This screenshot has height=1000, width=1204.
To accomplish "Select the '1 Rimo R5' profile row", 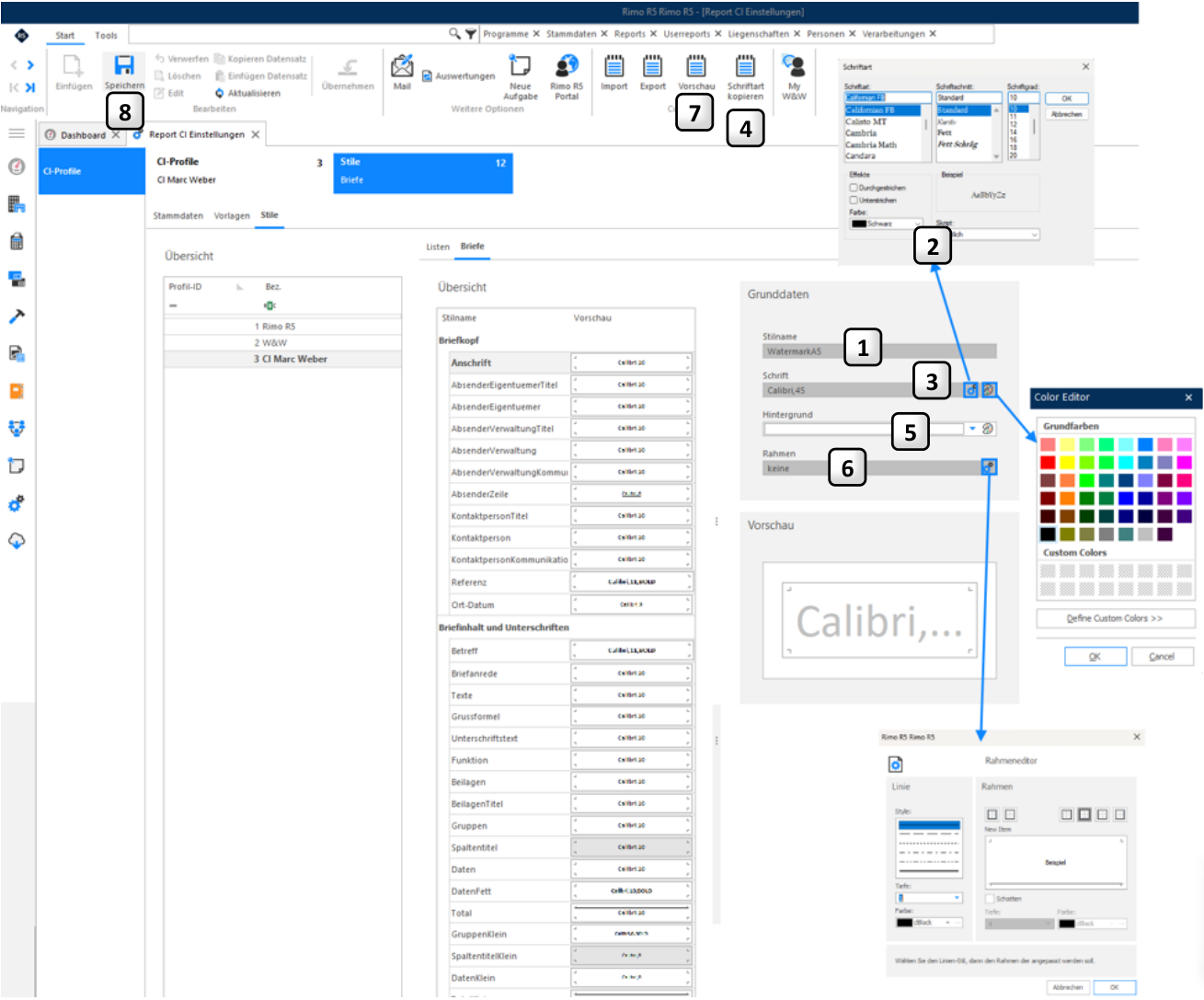I will point(282,327).
